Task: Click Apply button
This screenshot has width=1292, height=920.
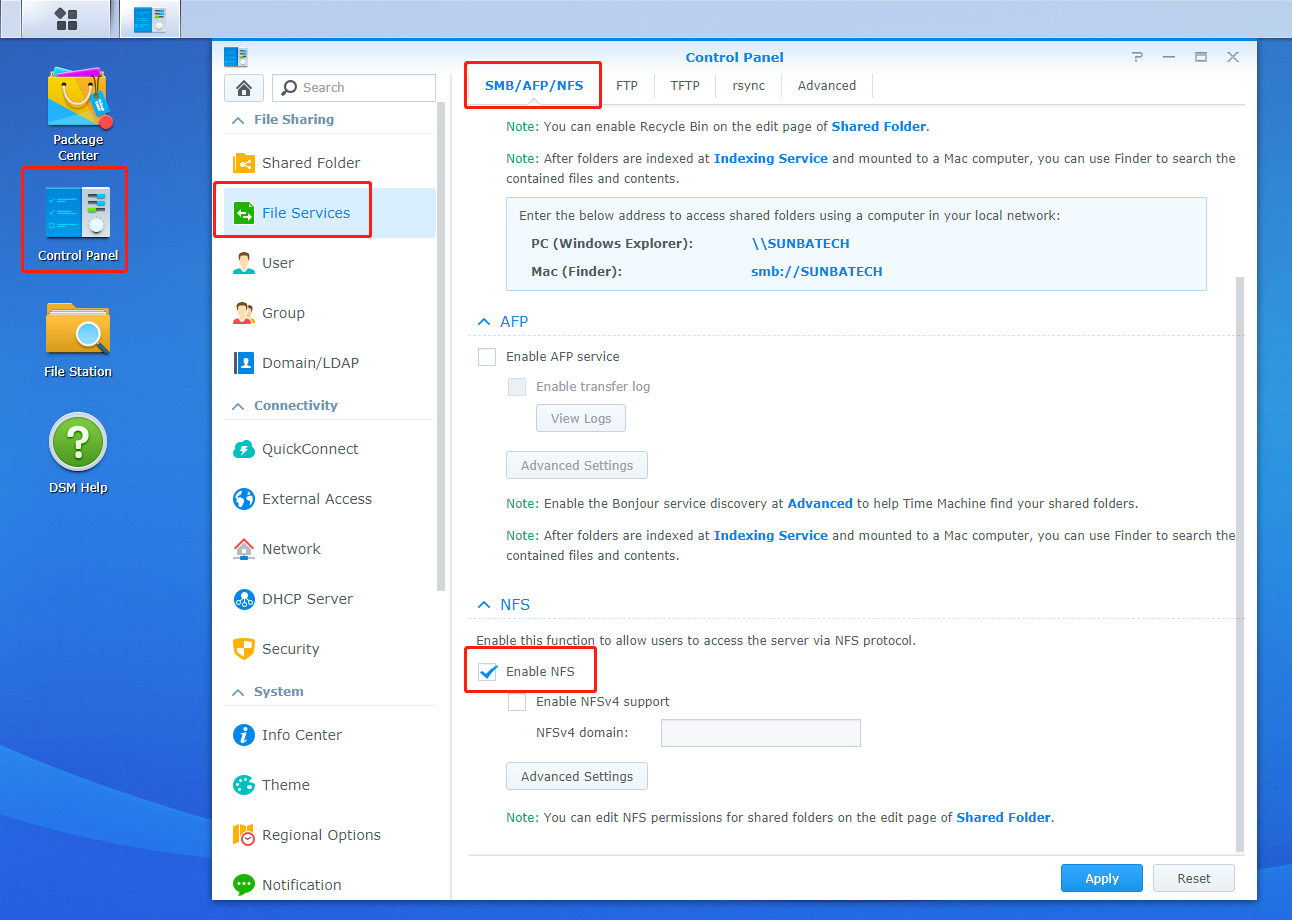Action: [x=1102, y=878]
